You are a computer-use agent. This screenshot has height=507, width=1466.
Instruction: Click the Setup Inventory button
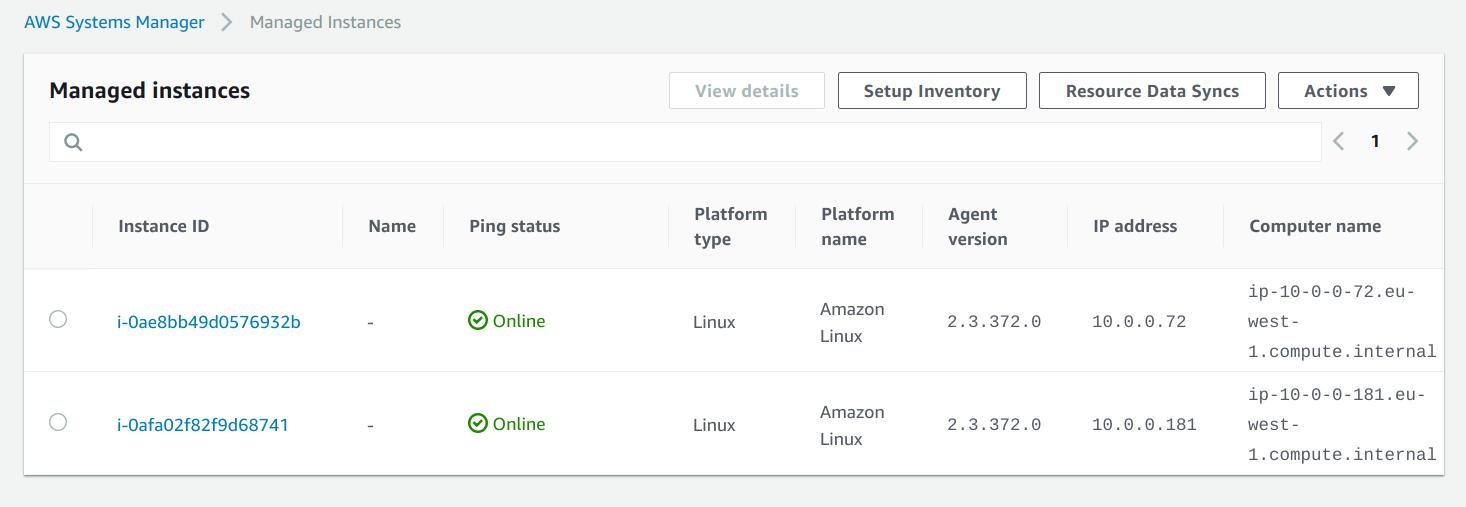pyautogui.click(x=932, y=91)
